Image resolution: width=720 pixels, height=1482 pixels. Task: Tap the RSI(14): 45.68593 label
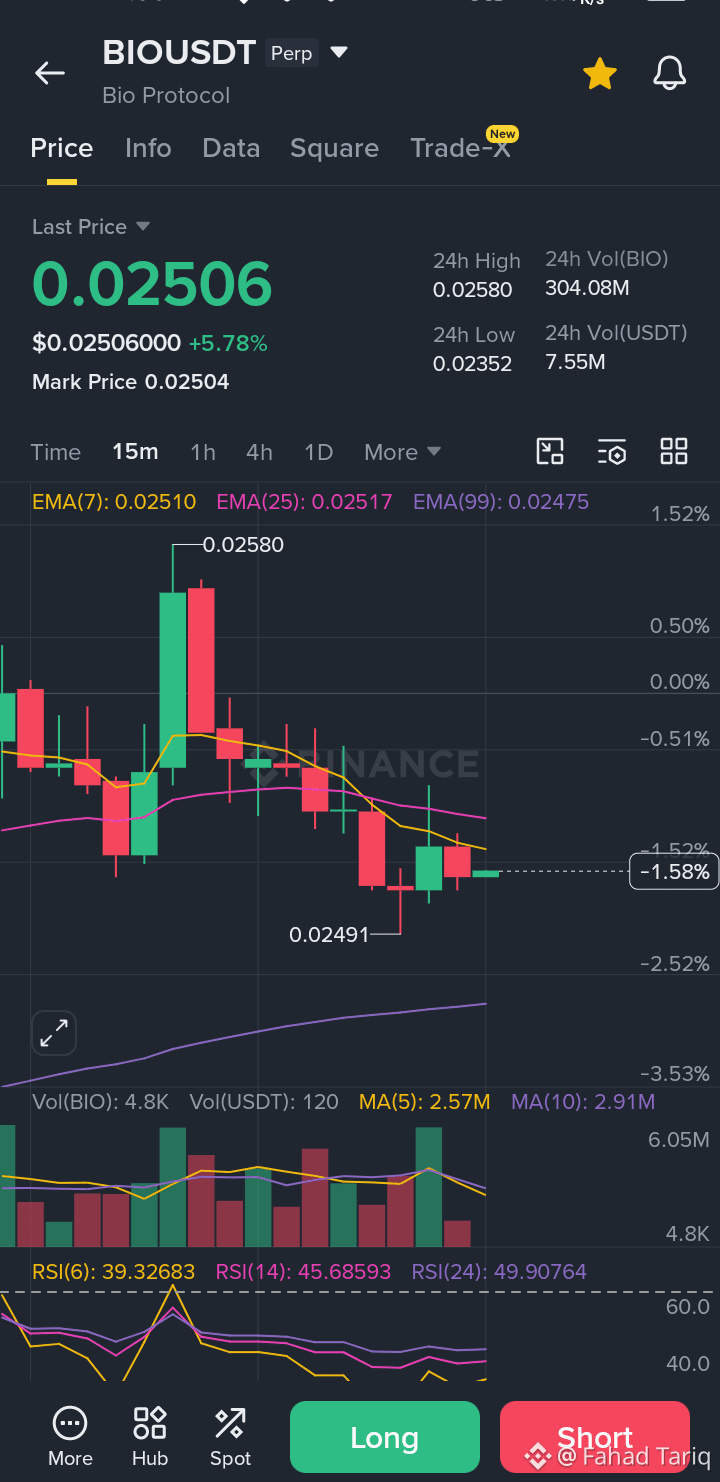303,1272
